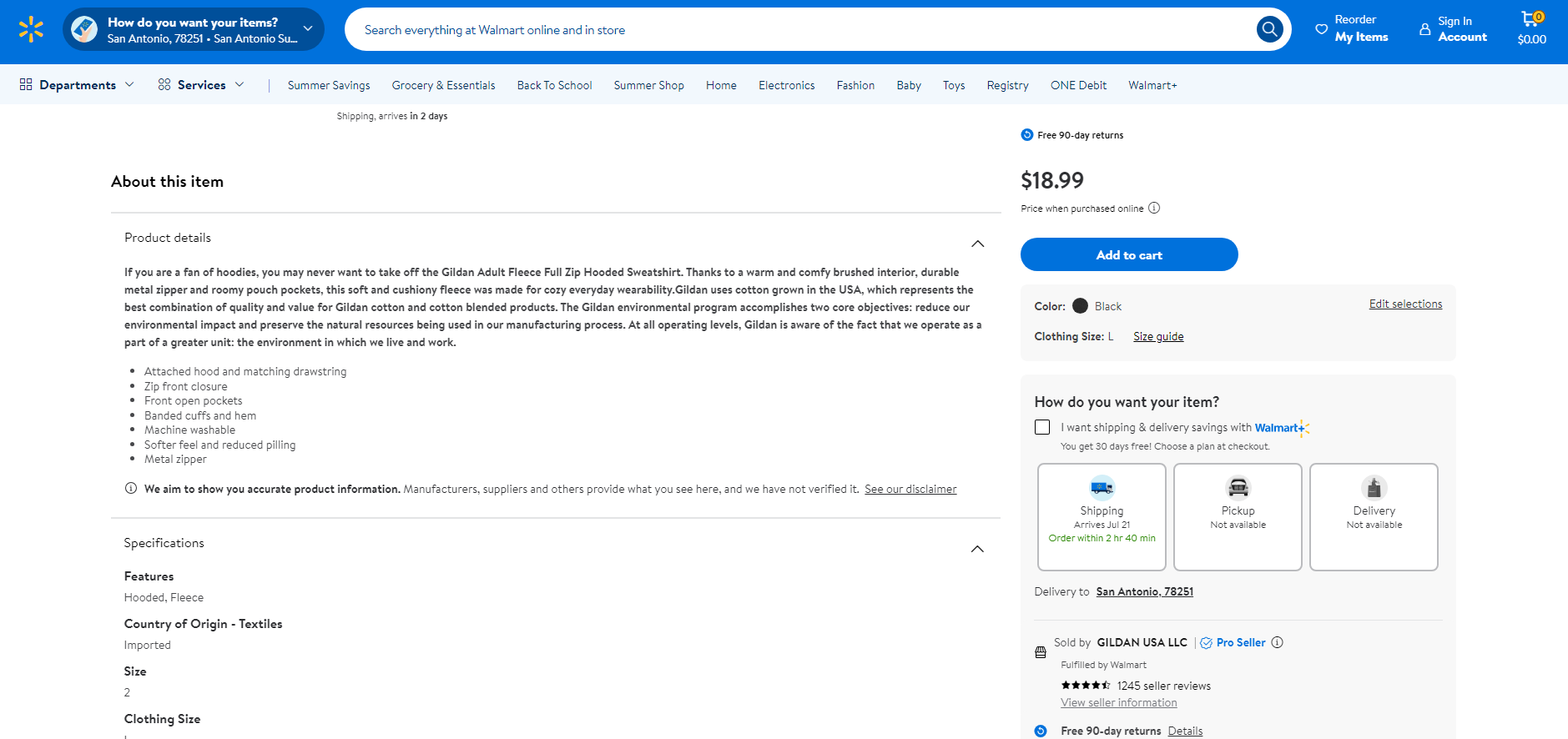
Task: Click the Departments grid icon
Action: 26,84
